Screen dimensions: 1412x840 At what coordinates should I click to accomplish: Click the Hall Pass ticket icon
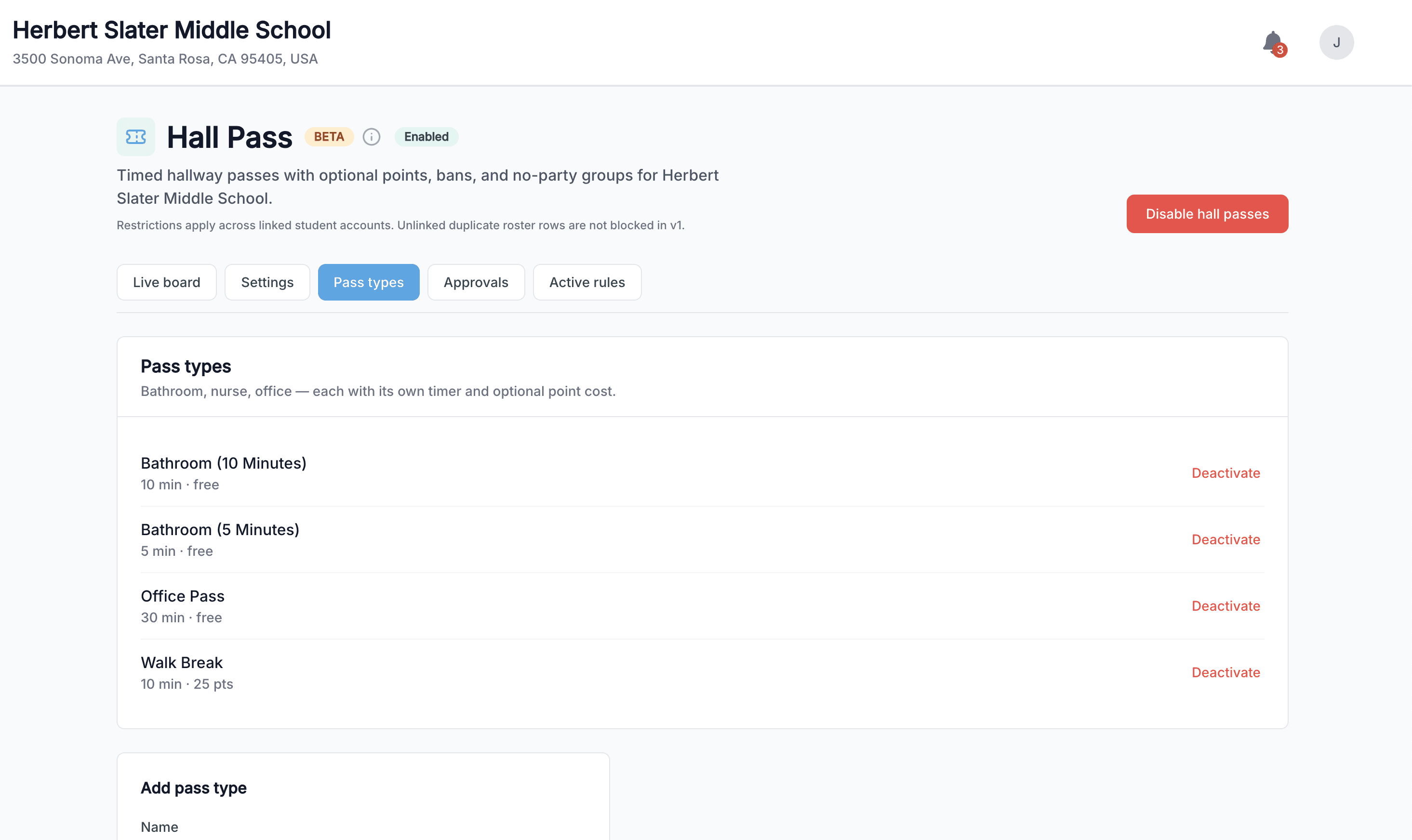click(x=136, y=136)
